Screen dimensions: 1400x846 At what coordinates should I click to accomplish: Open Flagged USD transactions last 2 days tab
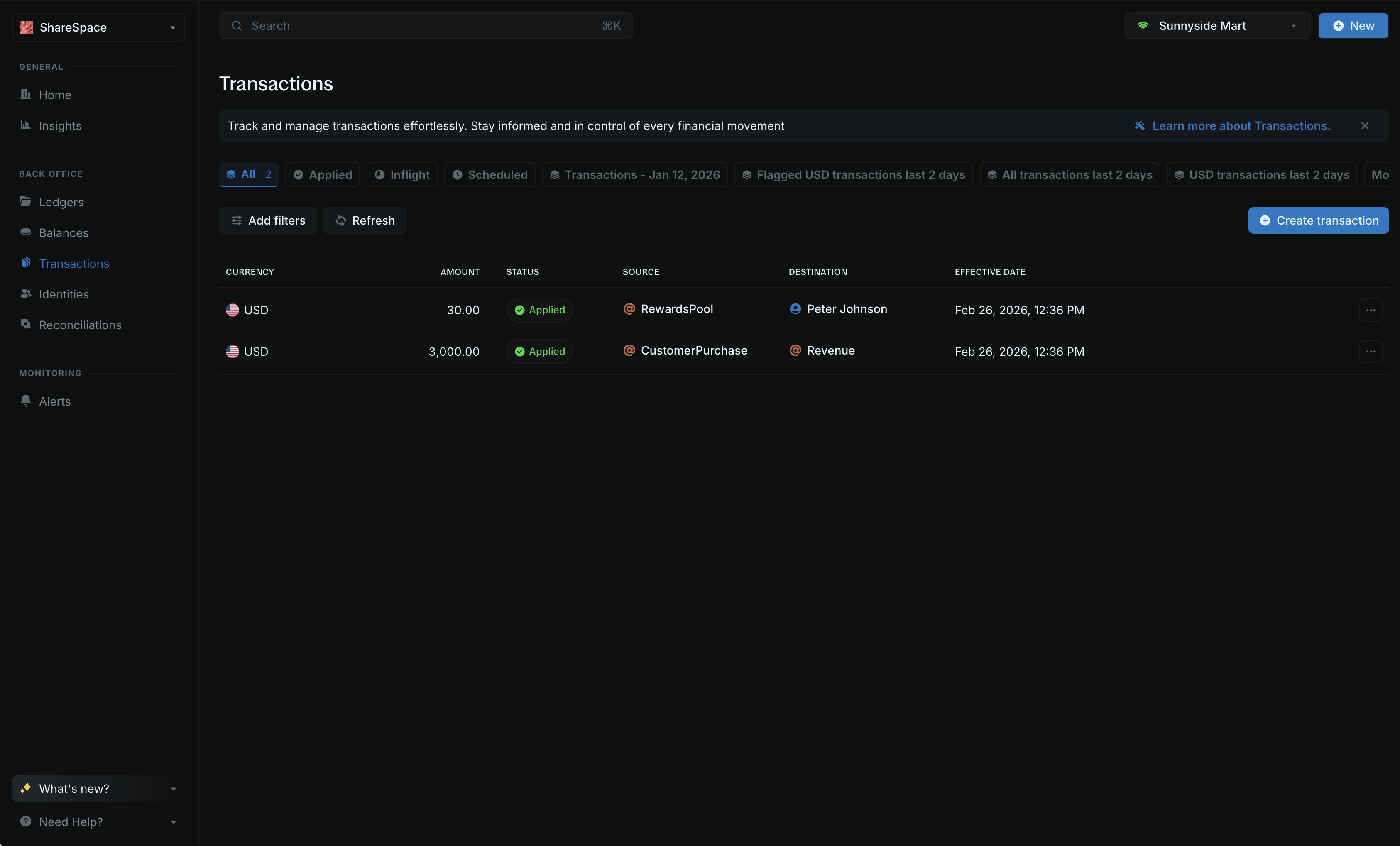point(853,175)
